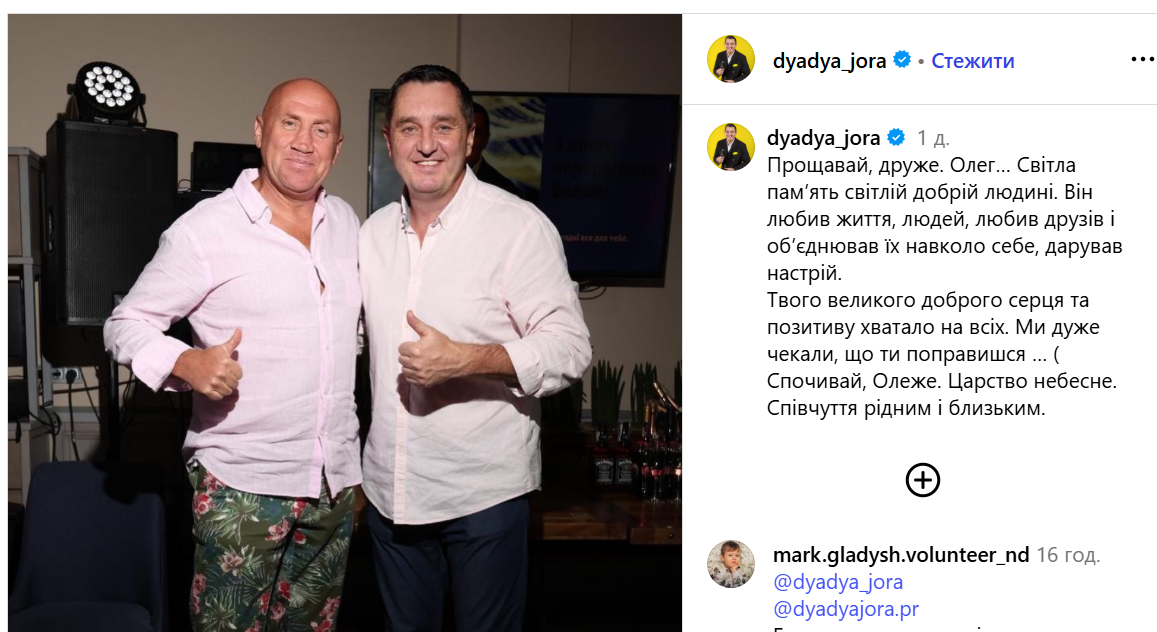
Task: Follow the account via Стежити
Action: (x=973, y=60)
